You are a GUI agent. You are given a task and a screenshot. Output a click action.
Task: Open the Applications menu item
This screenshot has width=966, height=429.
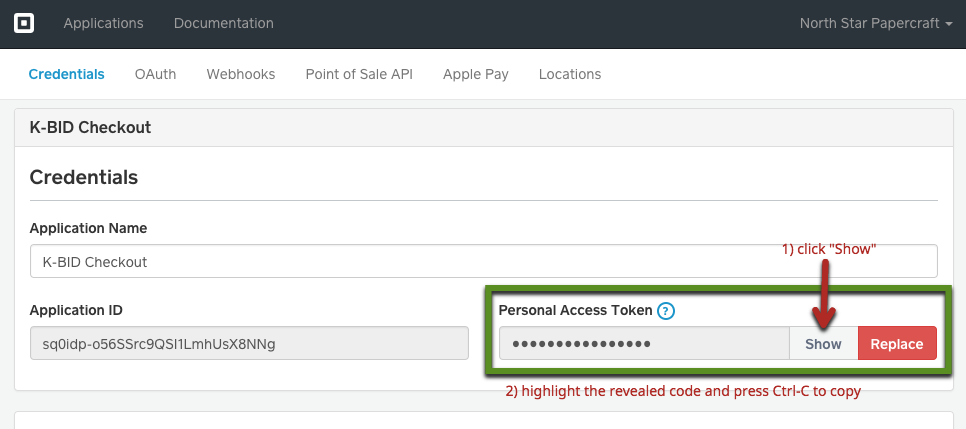click(104, 23)
